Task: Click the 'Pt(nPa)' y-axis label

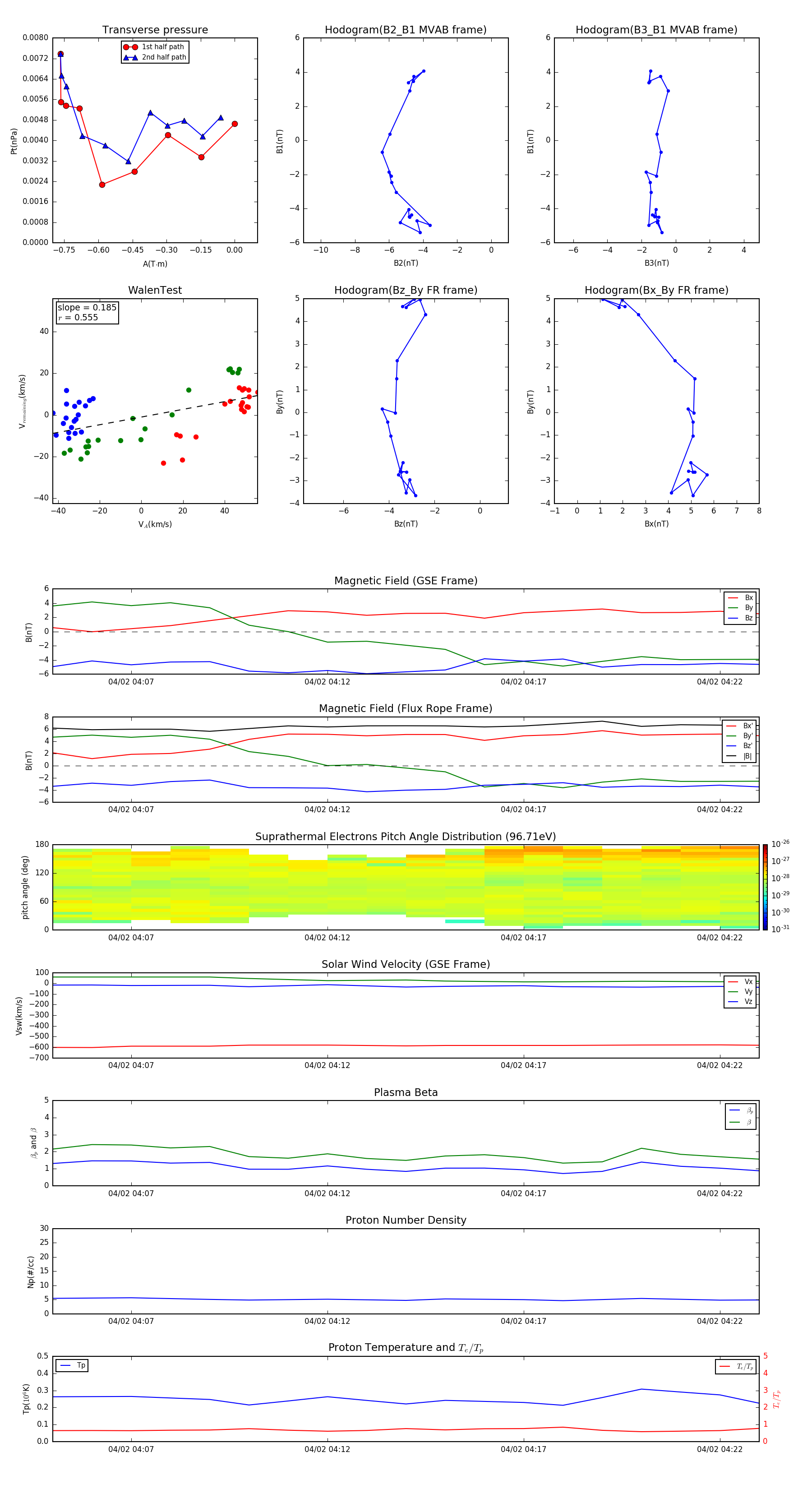Action: tap(14, 141)
